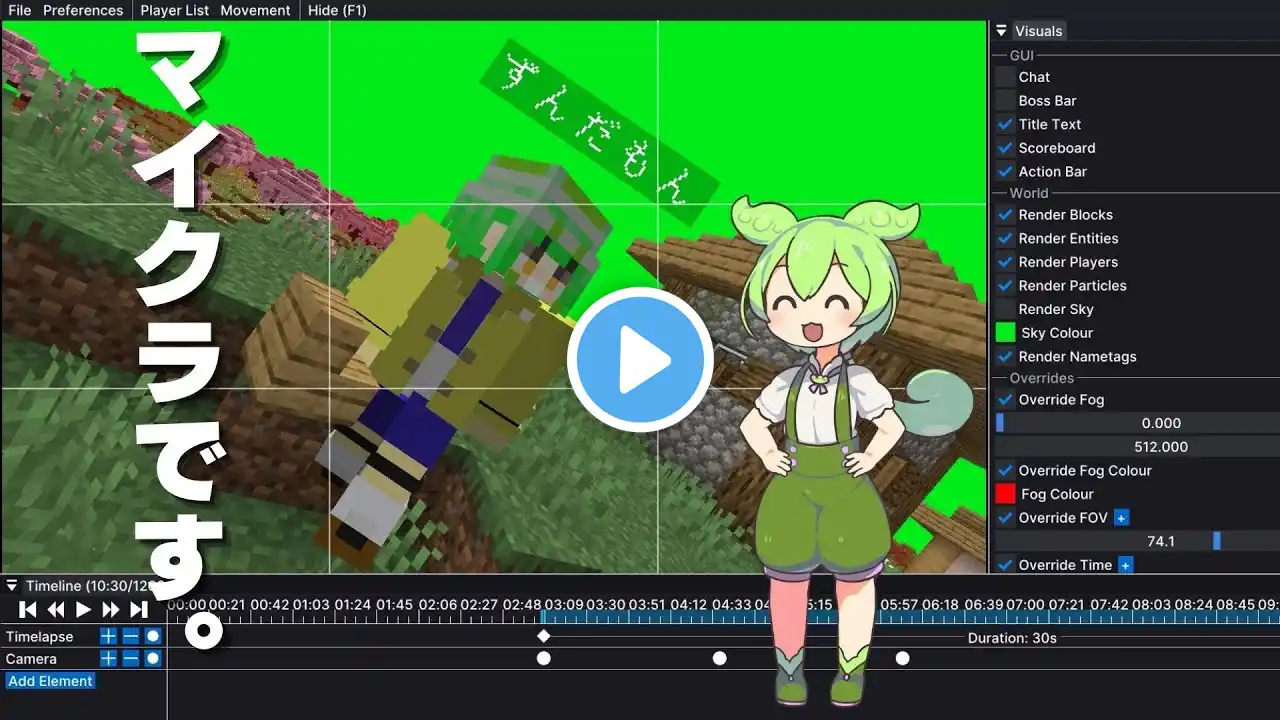Open the Preferences menu
Viewport: 1280px width, 720px height.
pos(83,10)
